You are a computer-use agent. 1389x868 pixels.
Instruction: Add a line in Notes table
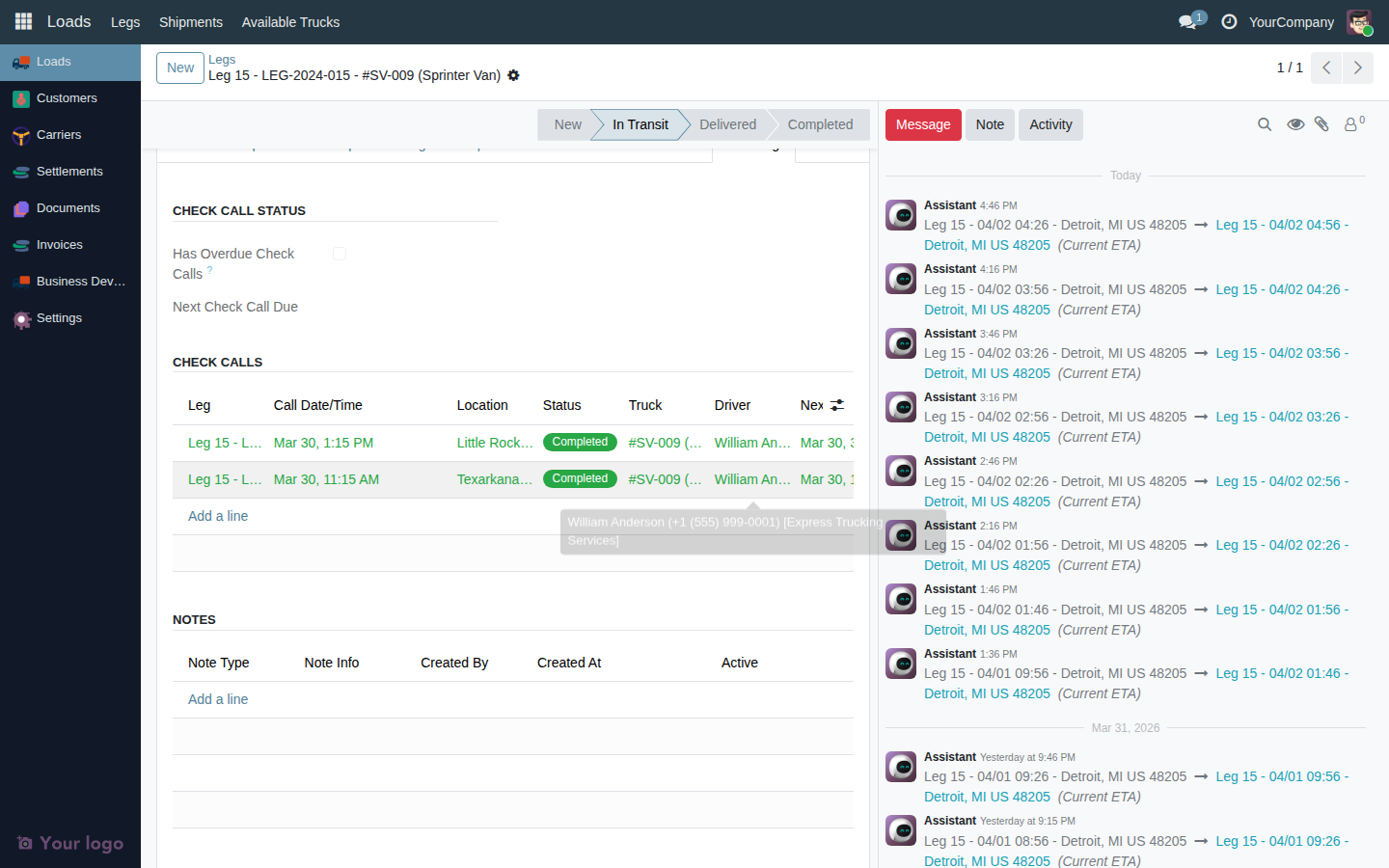218,699
